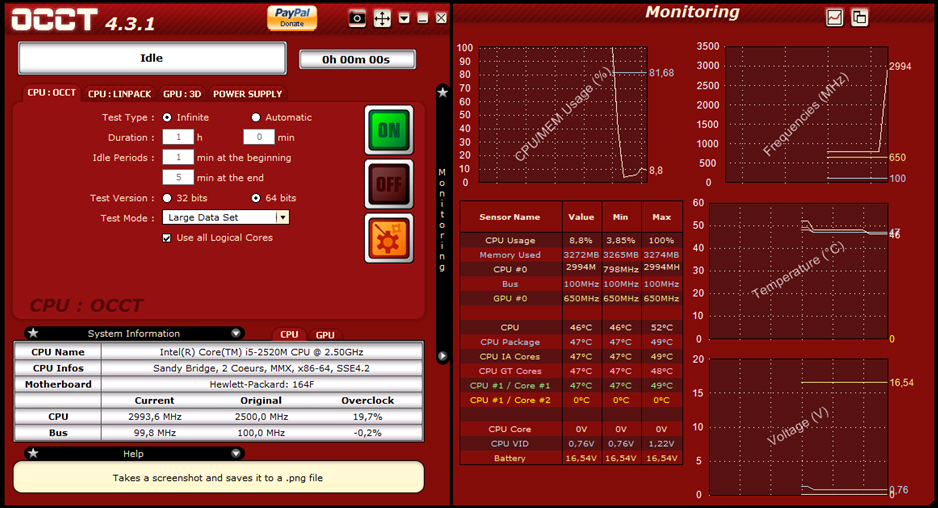The height and width of the screenshot is (508, 938).
Task: Open the title bar dropdown arrow menu
Action: coord(404,19)
